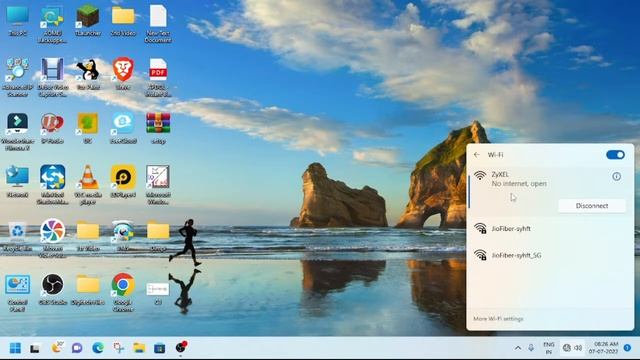The height and width of the screenshot is (360, 640).
Task: Open the colorful pinwheel app shortcut
Action: [x=53, y=238]
